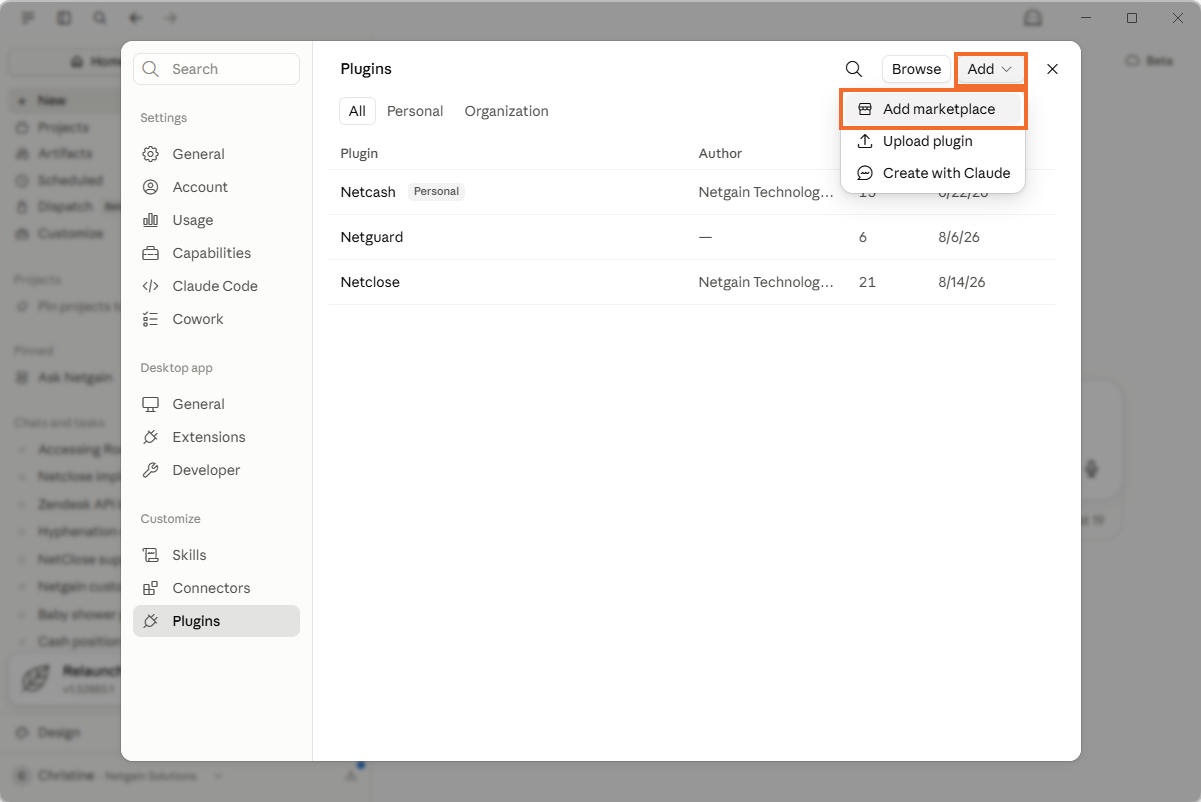1201x802 pixels.
Task: Open Skills via the scroll icon
Action: 150,555
